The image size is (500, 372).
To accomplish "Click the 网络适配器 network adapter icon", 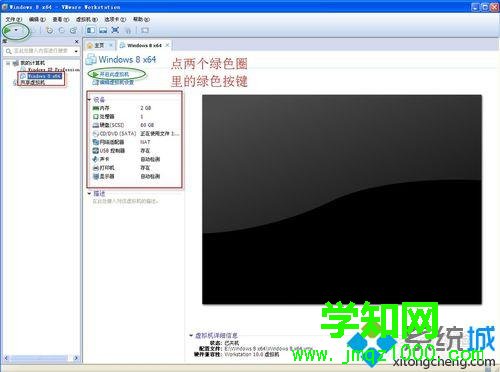I will 96,142.
